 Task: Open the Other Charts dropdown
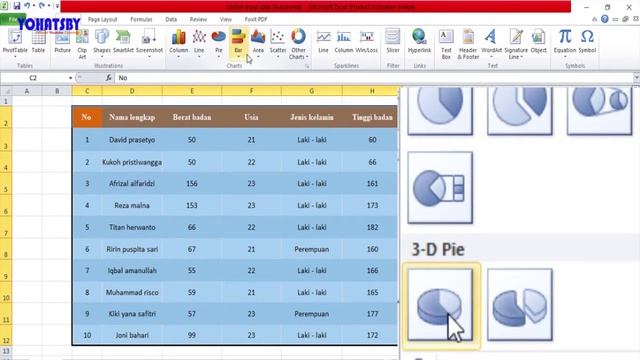click(298, 44)
